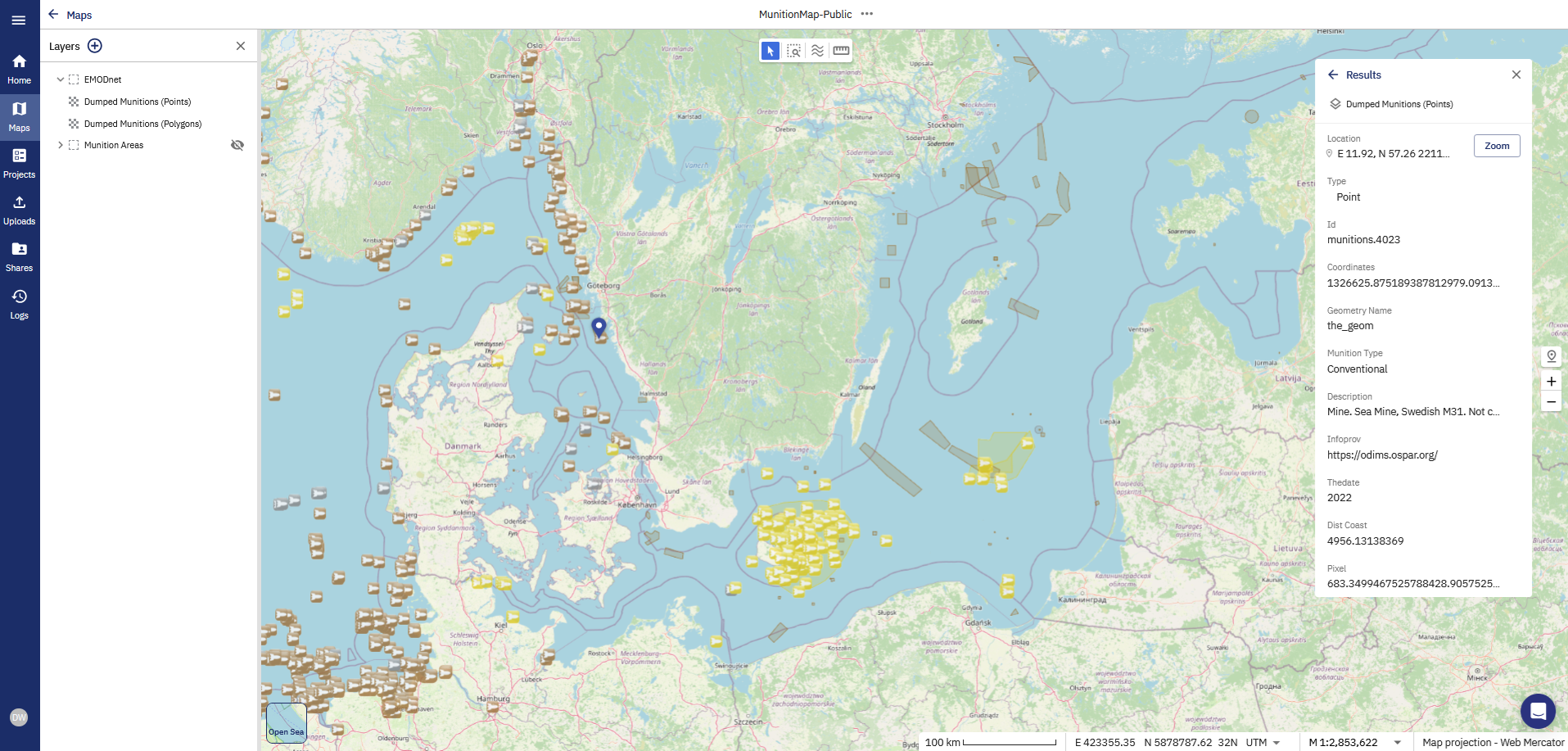The height and width of the screenshot is (751, 1568).
Task: Select the wave profile tool
Action: pyautogui.click(x=818, y=51)
